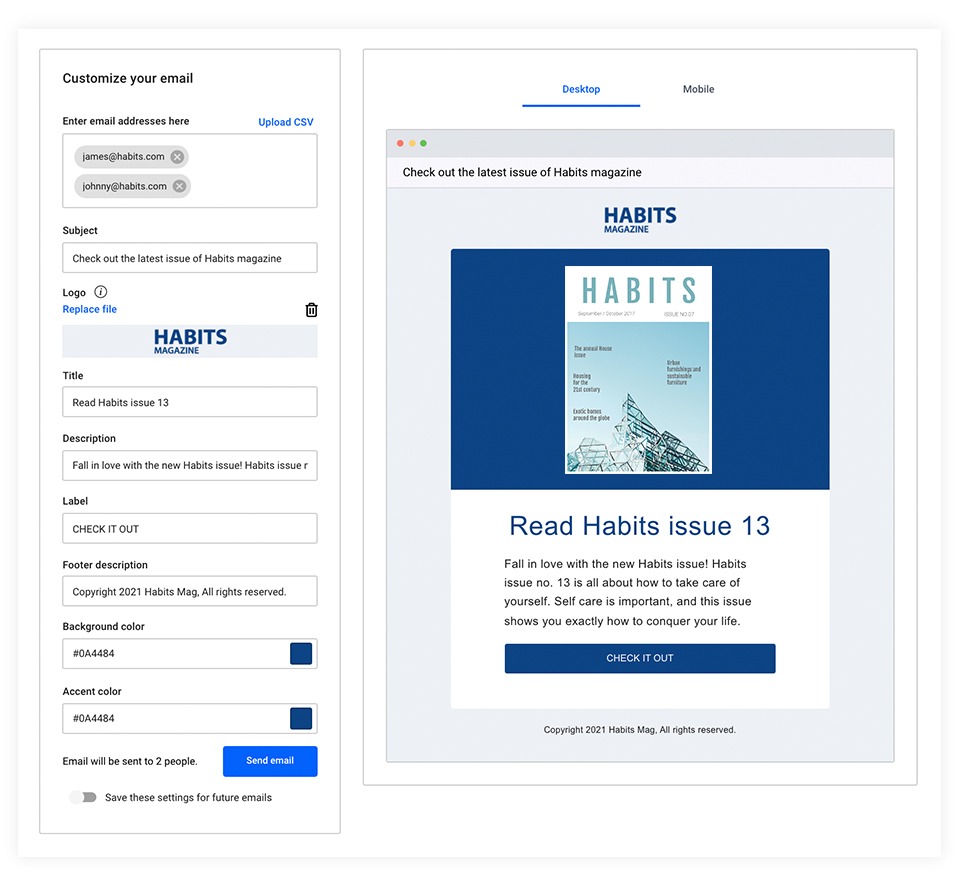Image resolution: width=960 pixels, height=886 pixels.
Task: Click Replace file link
Action: click(x=89, y=309)
